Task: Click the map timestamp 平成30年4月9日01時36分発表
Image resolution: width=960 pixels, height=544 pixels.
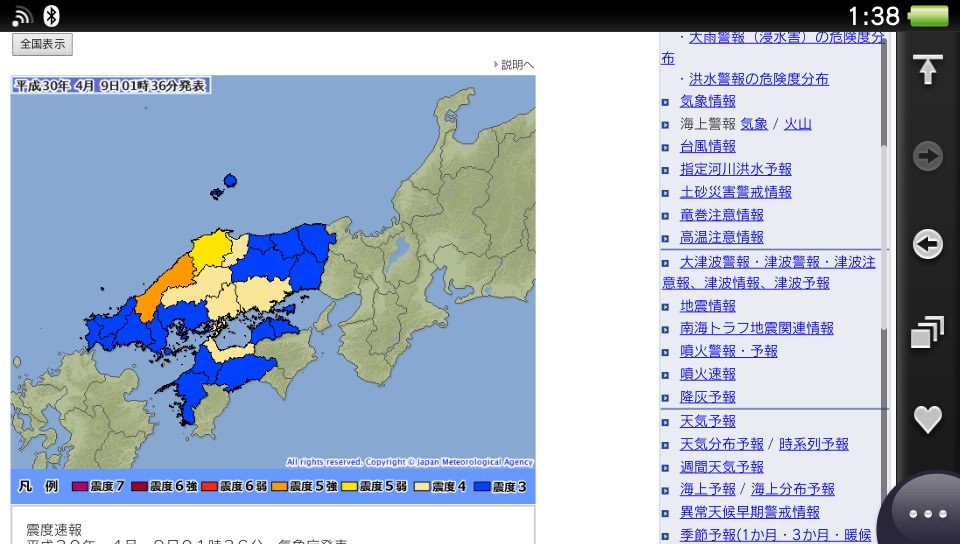Action: (x=111, y=85)
